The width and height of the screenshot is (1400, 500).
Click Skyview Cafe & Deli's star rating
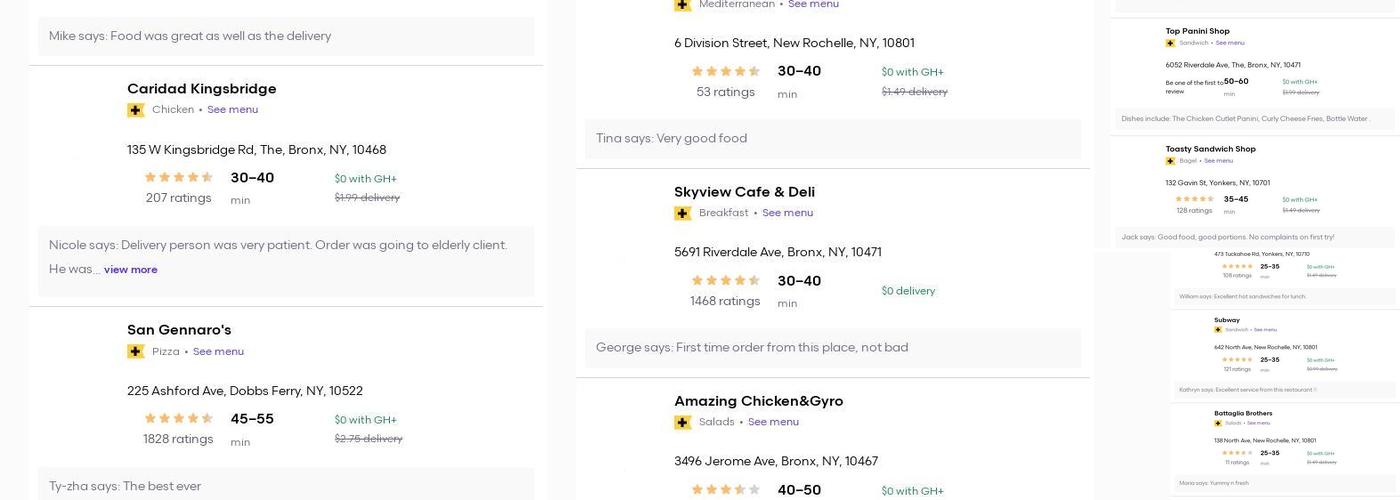tap(726, 281)
